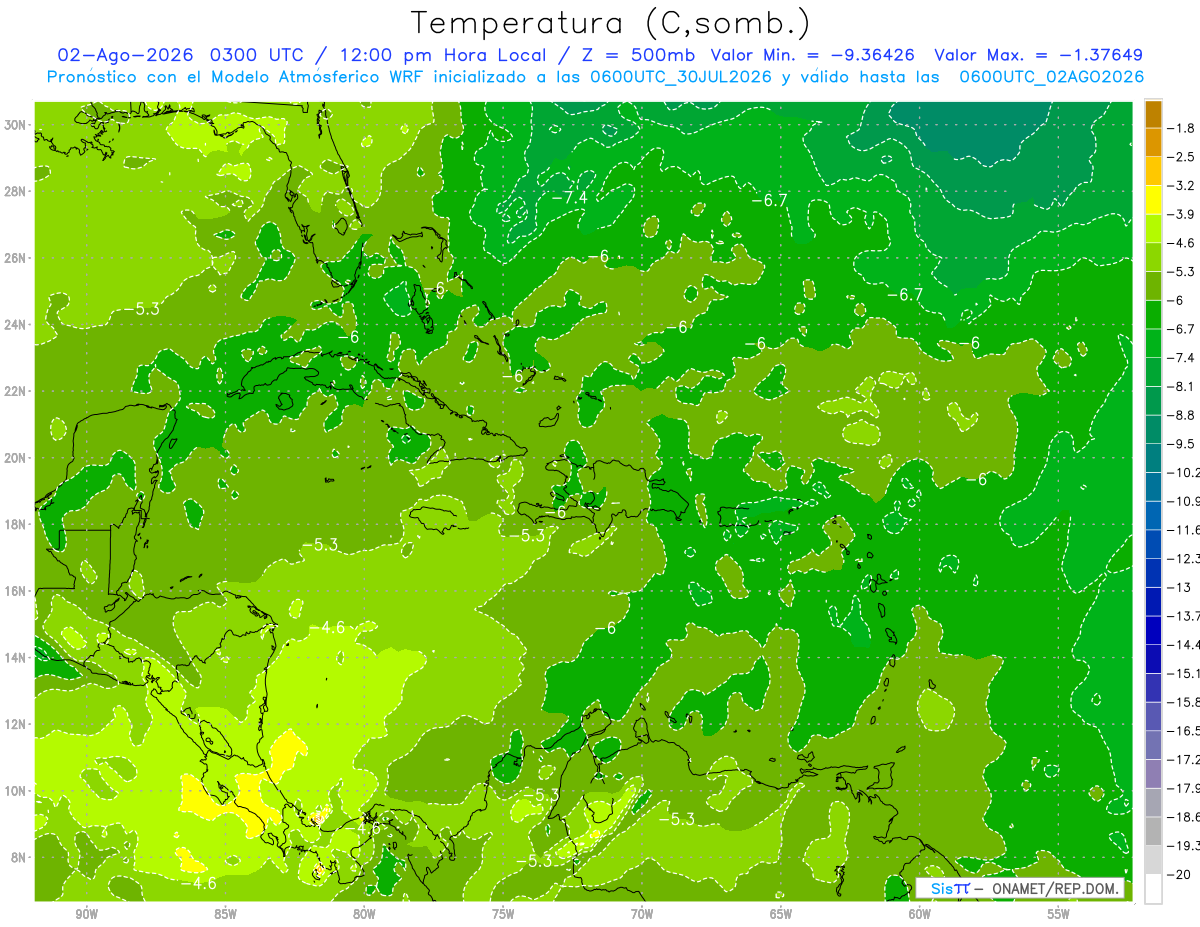This screenshot has width=1200, height=927.
Task: Click the 8N latitude axis label
Action: [19, 857]
